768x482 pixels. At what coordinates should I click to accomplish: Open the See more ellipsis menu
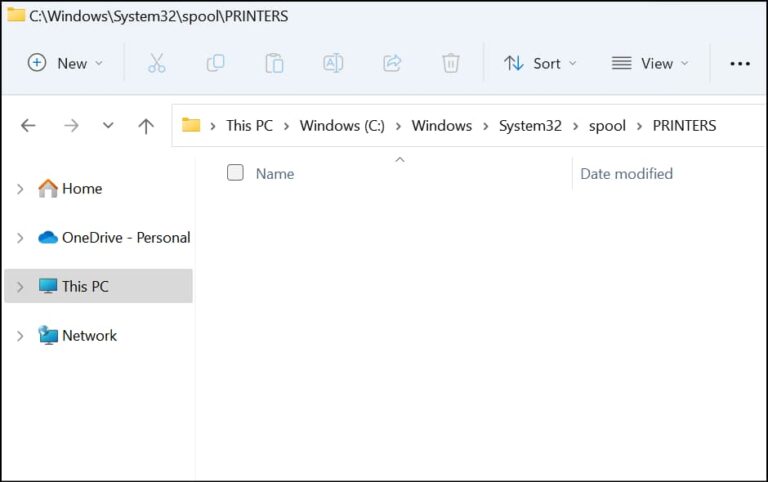[740, 63]
